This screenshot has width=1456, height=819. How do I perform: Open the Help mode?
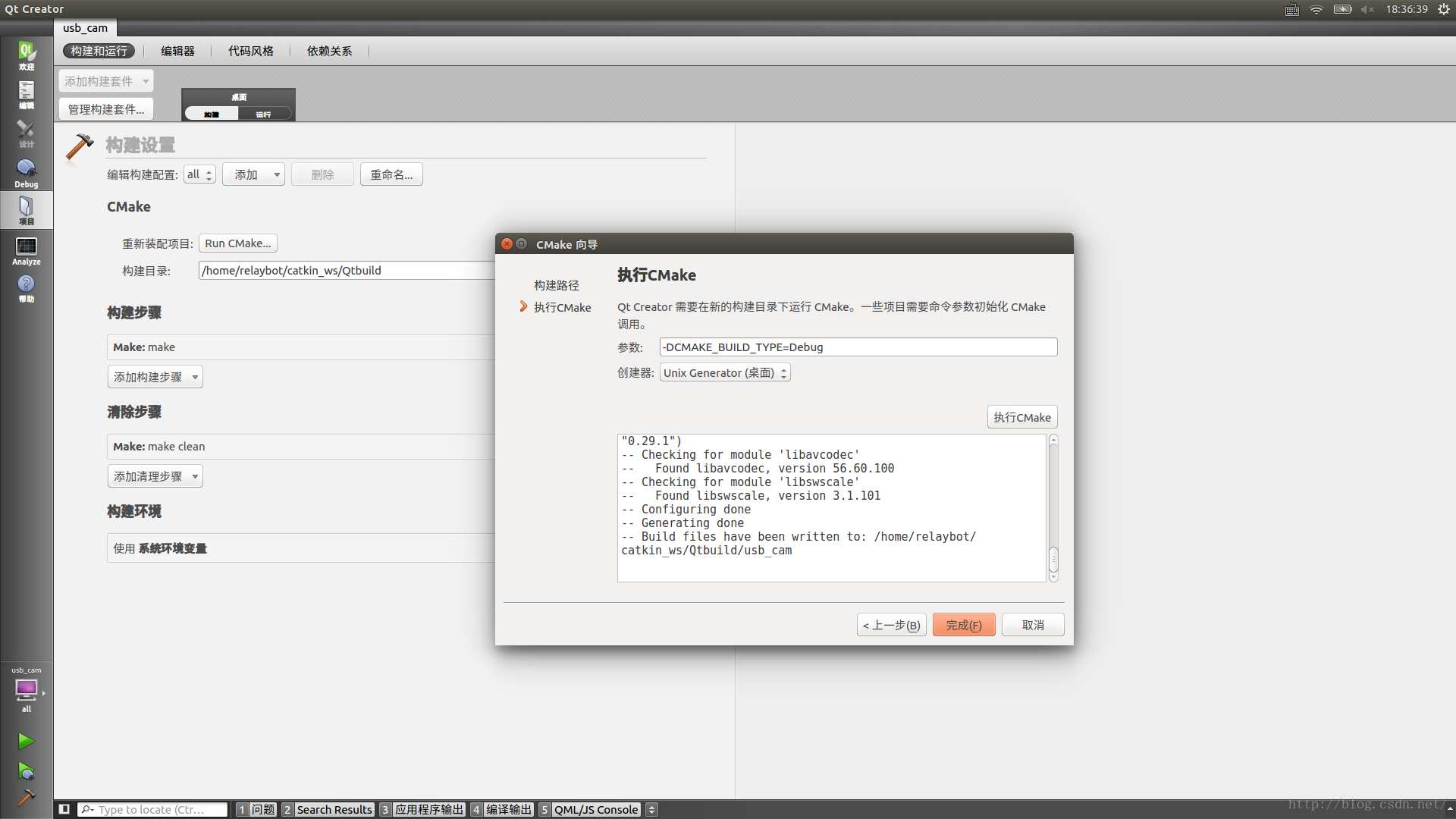point(27,288)
